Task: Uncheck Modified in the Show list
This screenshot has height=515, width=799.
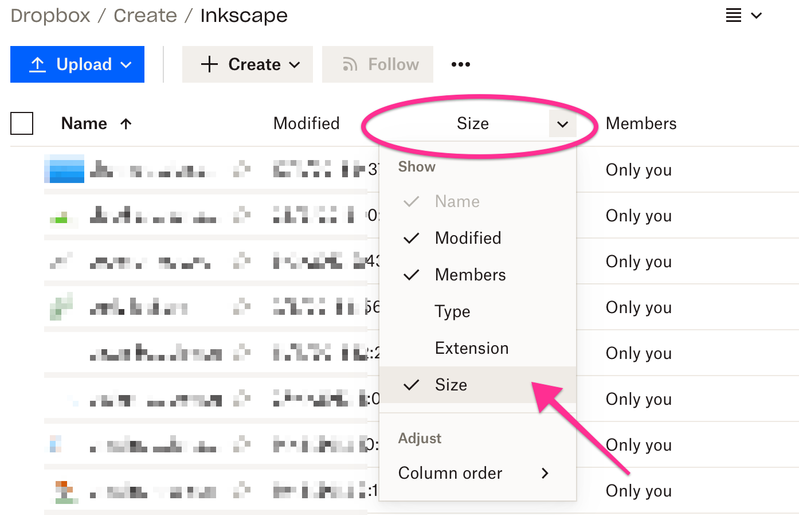Action: pos(467,238)
